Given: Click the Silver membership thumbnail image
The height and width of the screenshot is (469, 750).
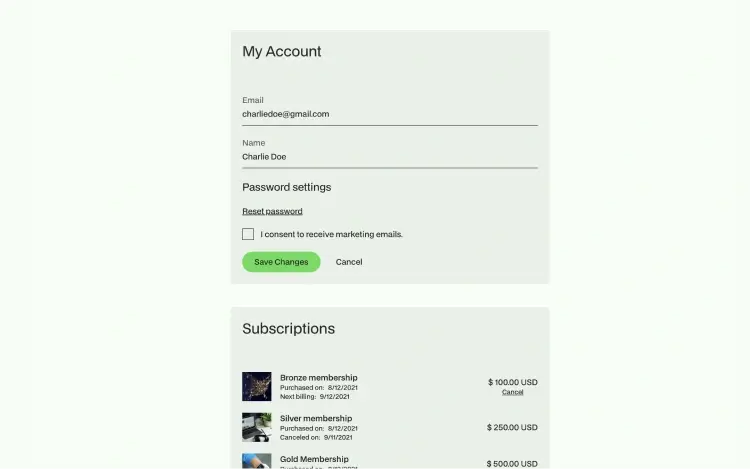Looking at the screenshot, I should 256,427.
